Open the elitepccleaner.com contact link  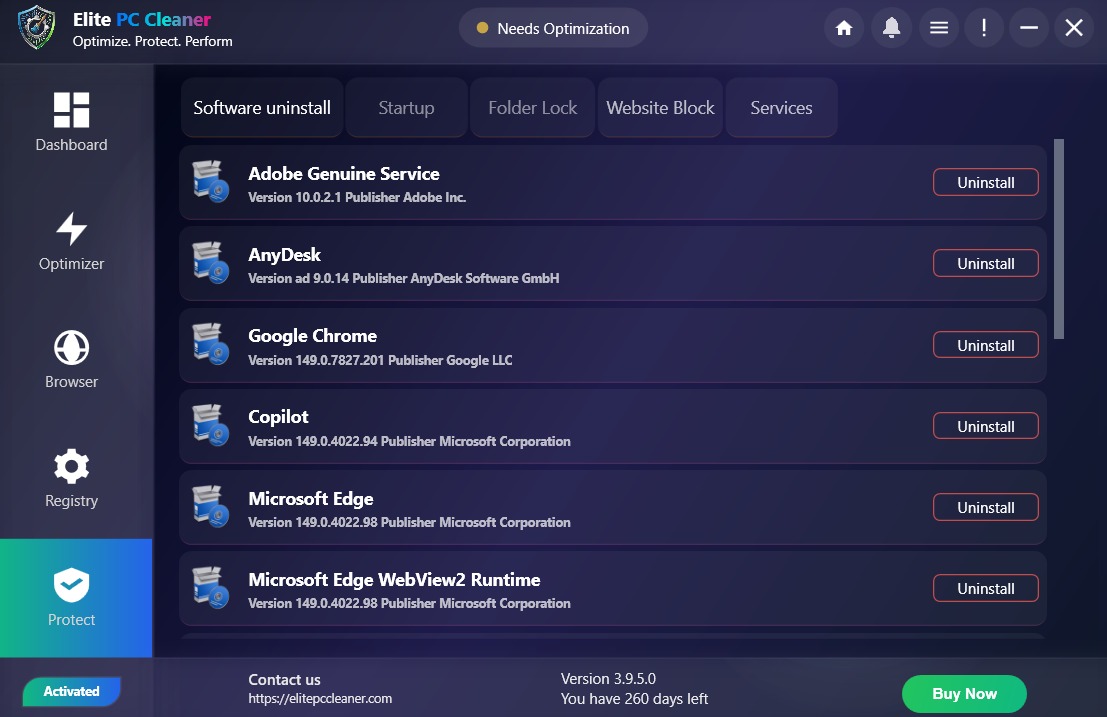tap(320, 699)
